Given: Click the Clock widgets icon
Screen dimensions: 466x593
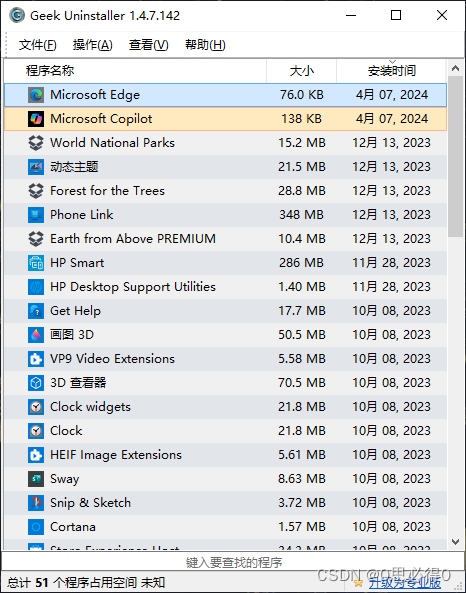Looking at the screenshot, I should (36, 407).
